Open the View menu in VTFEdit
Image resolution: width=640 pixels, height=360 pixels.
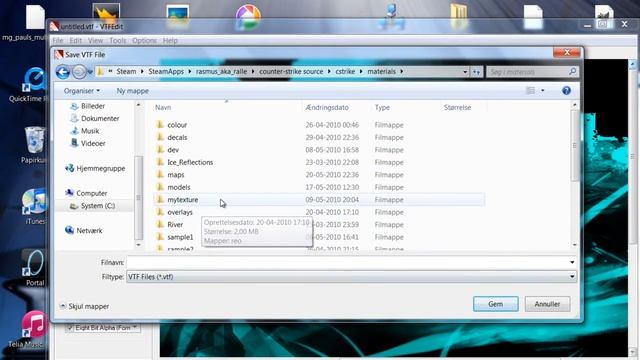click(x=96, y=40)
